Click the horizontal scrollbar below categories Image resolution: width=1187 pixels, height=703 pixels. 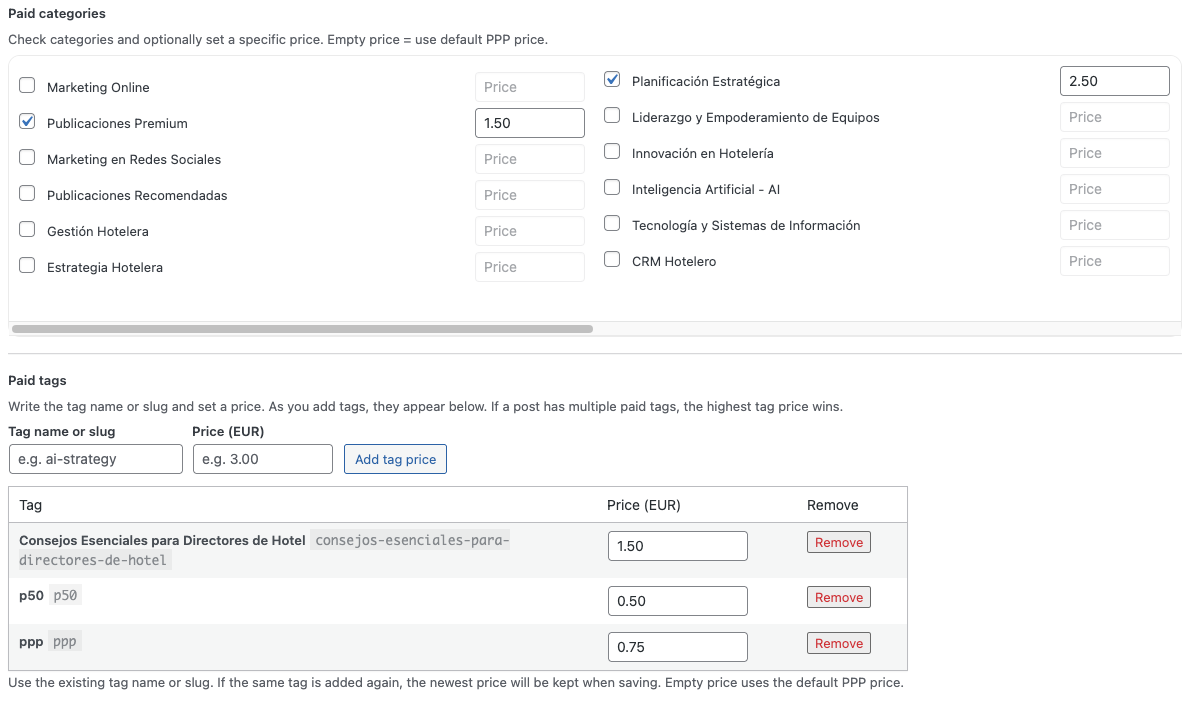(300, 328)
